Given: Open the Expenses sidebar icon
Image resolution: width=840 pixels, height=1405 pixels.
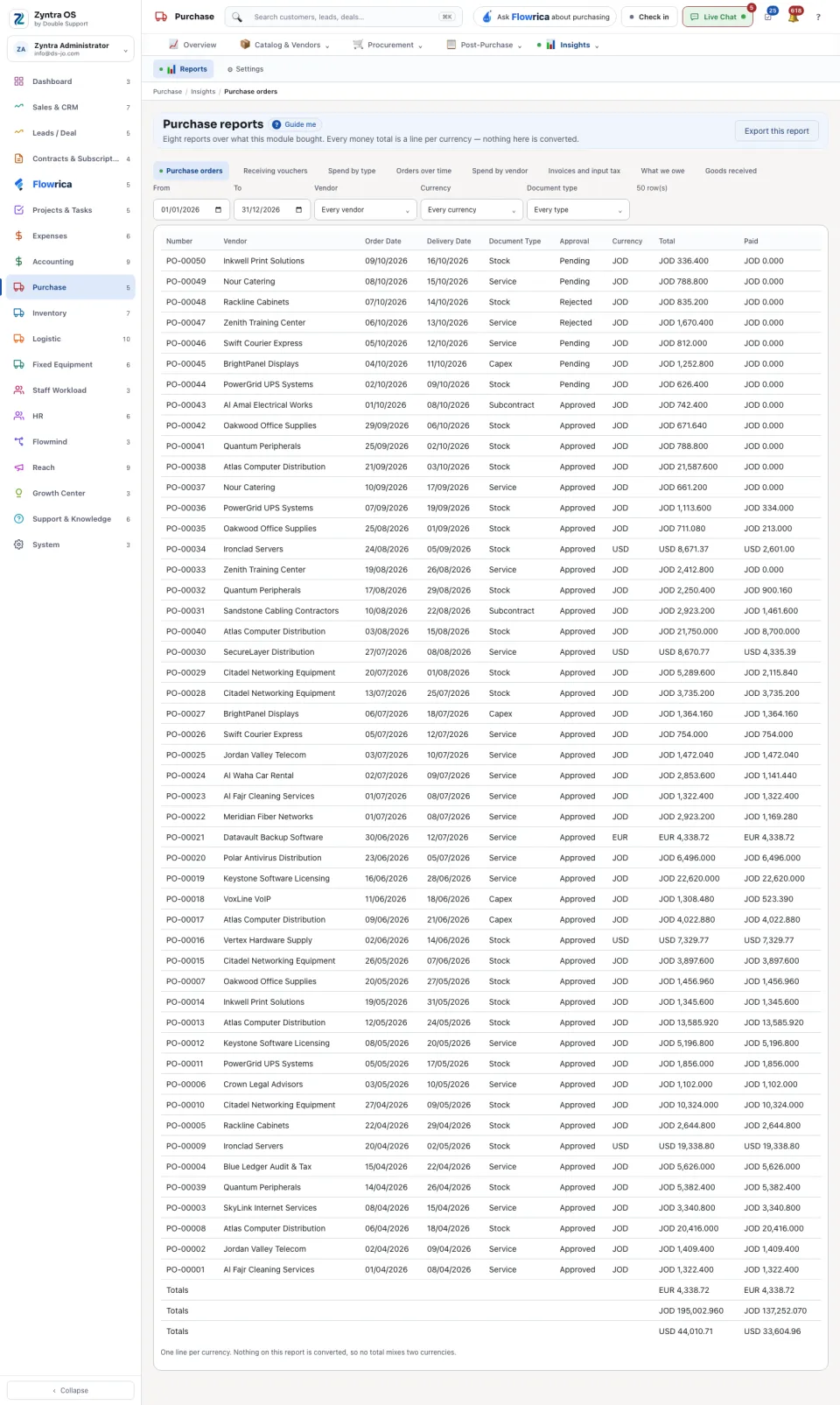Looking at the screenshot, I should pos(19,235).
